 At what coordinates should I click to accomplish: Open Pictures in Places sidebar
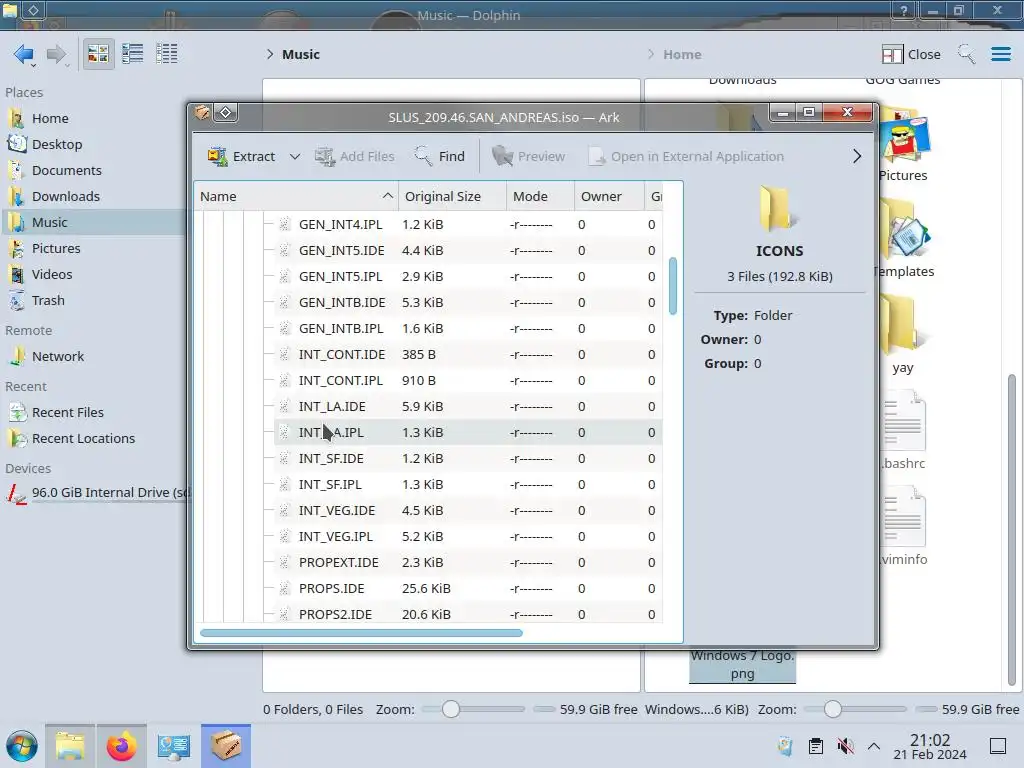point(95,249)
